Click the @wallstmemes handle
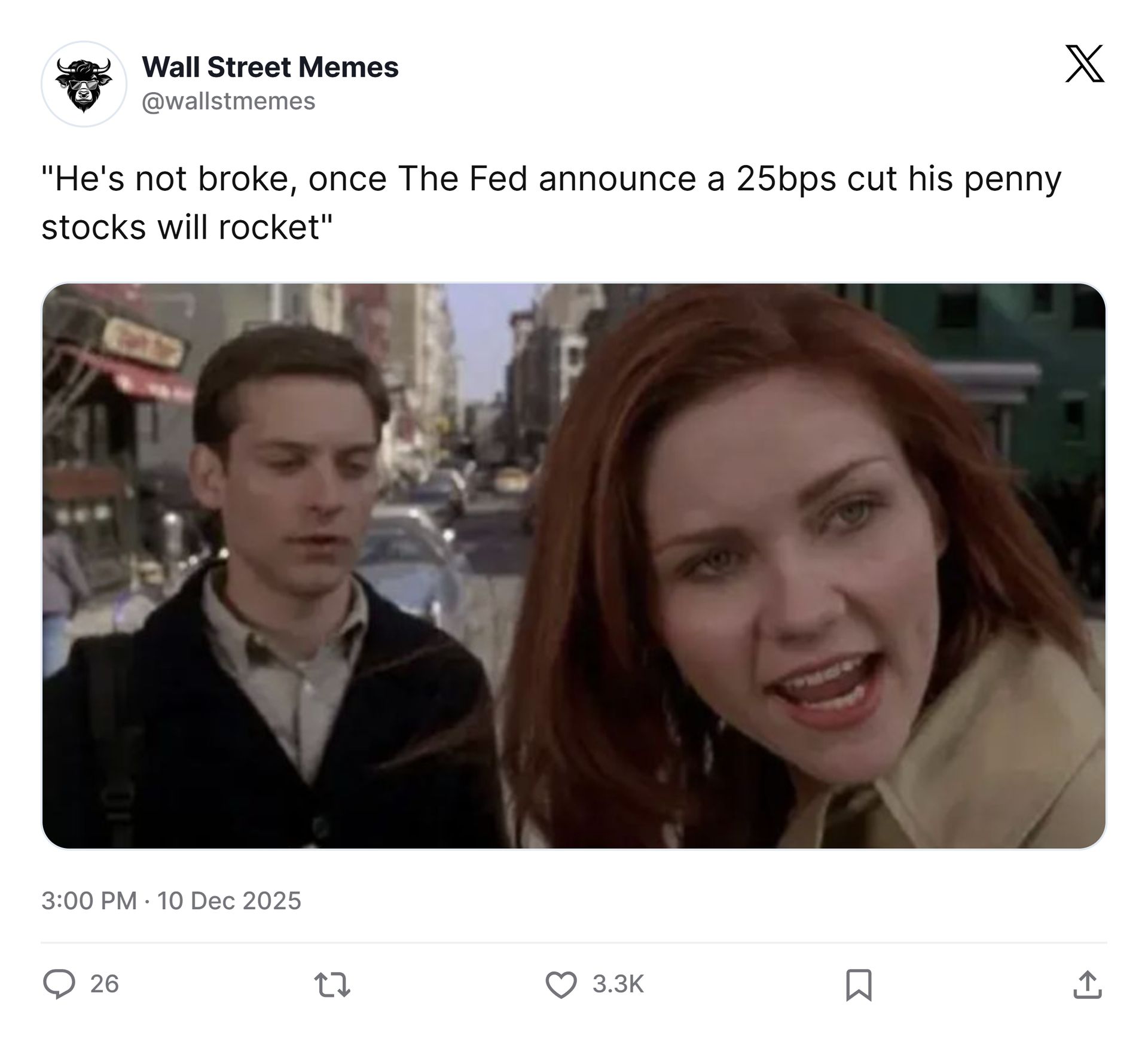Image resolution: width=1148 pixels, height=1045 pixels. coord(228,101)
